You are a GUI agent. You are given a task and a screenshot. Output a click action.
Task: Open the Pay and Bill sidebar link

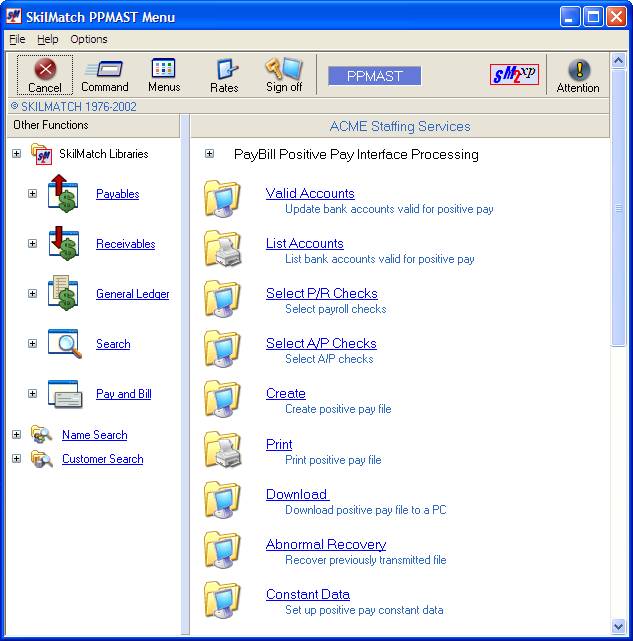click(123, 394)
